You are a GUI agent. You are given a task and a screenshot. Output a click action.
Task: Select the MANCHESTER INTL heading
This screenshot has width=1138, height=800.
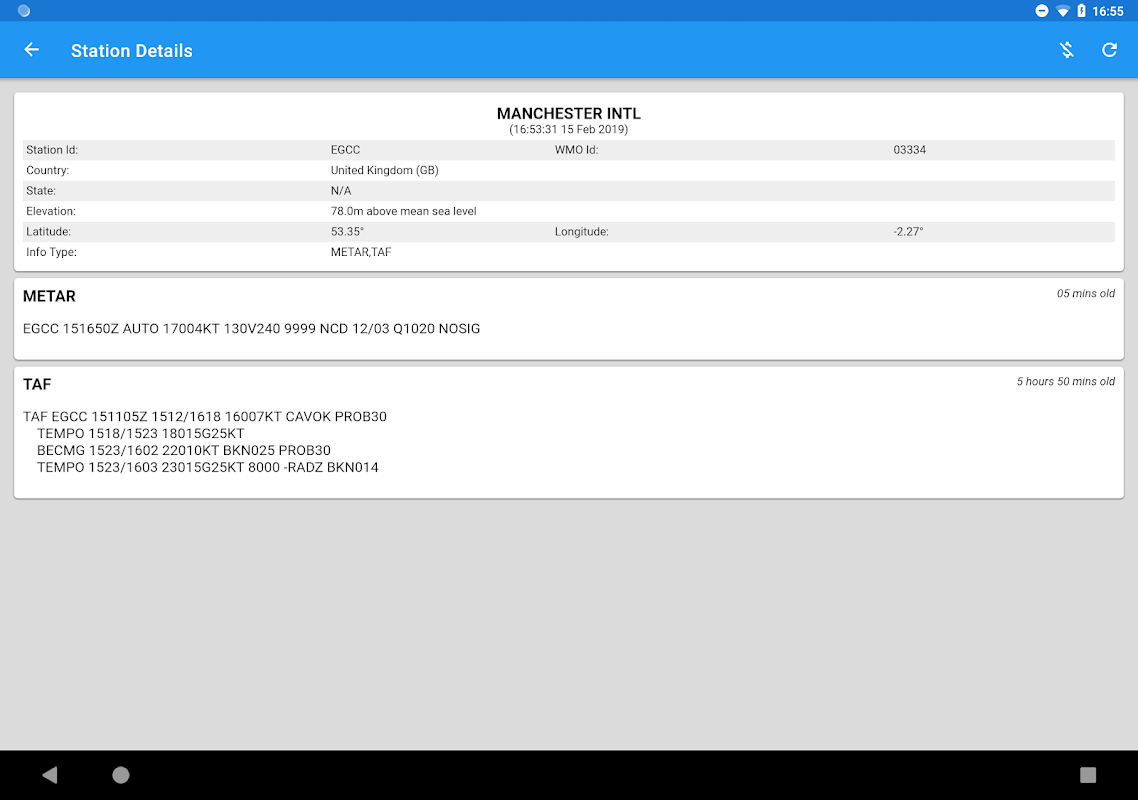568,113
